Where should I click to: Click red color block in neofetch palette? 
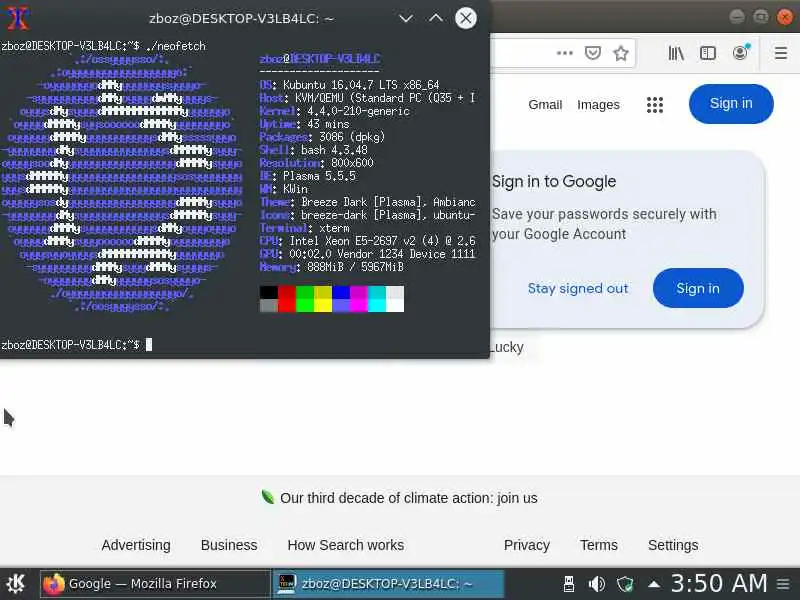point(287,298)
